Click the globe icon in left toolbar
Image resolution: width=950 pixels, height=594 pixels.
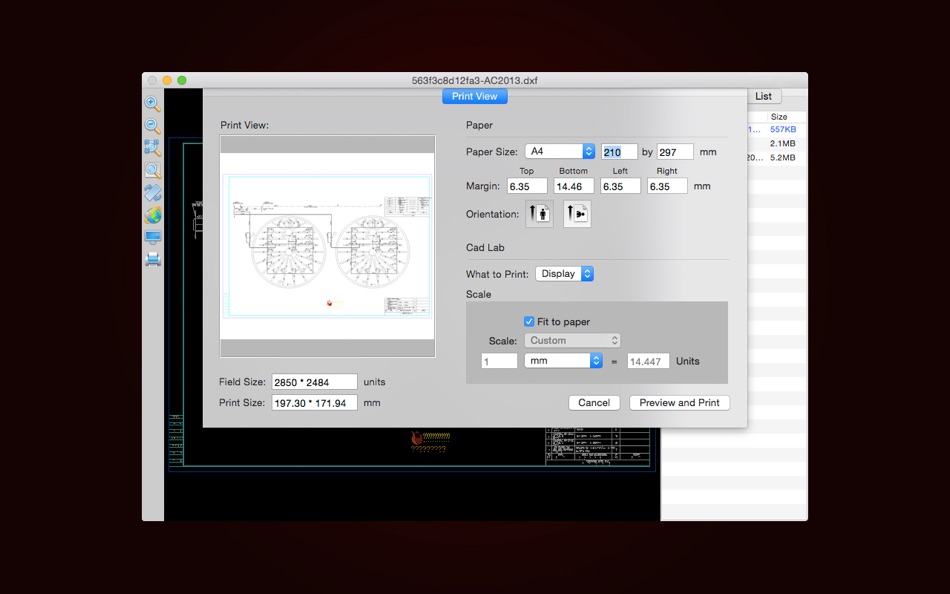click(152, 215)
